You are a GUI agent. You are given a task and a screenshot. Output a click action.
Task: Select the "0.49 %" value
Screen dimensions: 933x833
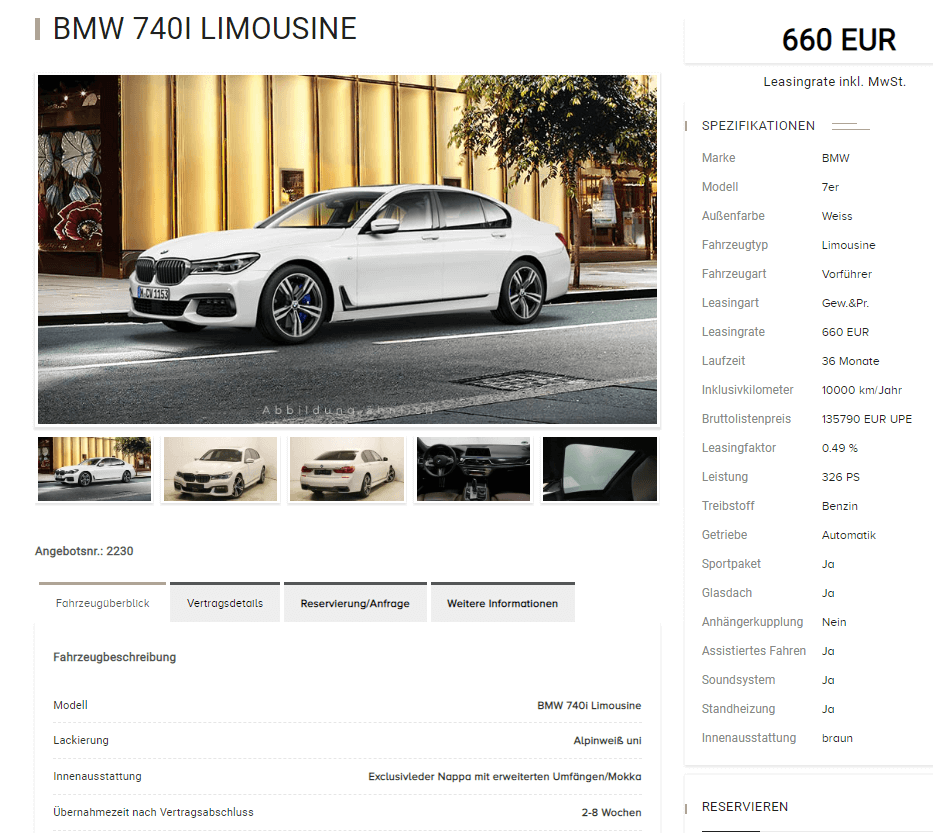pos(840,448)
